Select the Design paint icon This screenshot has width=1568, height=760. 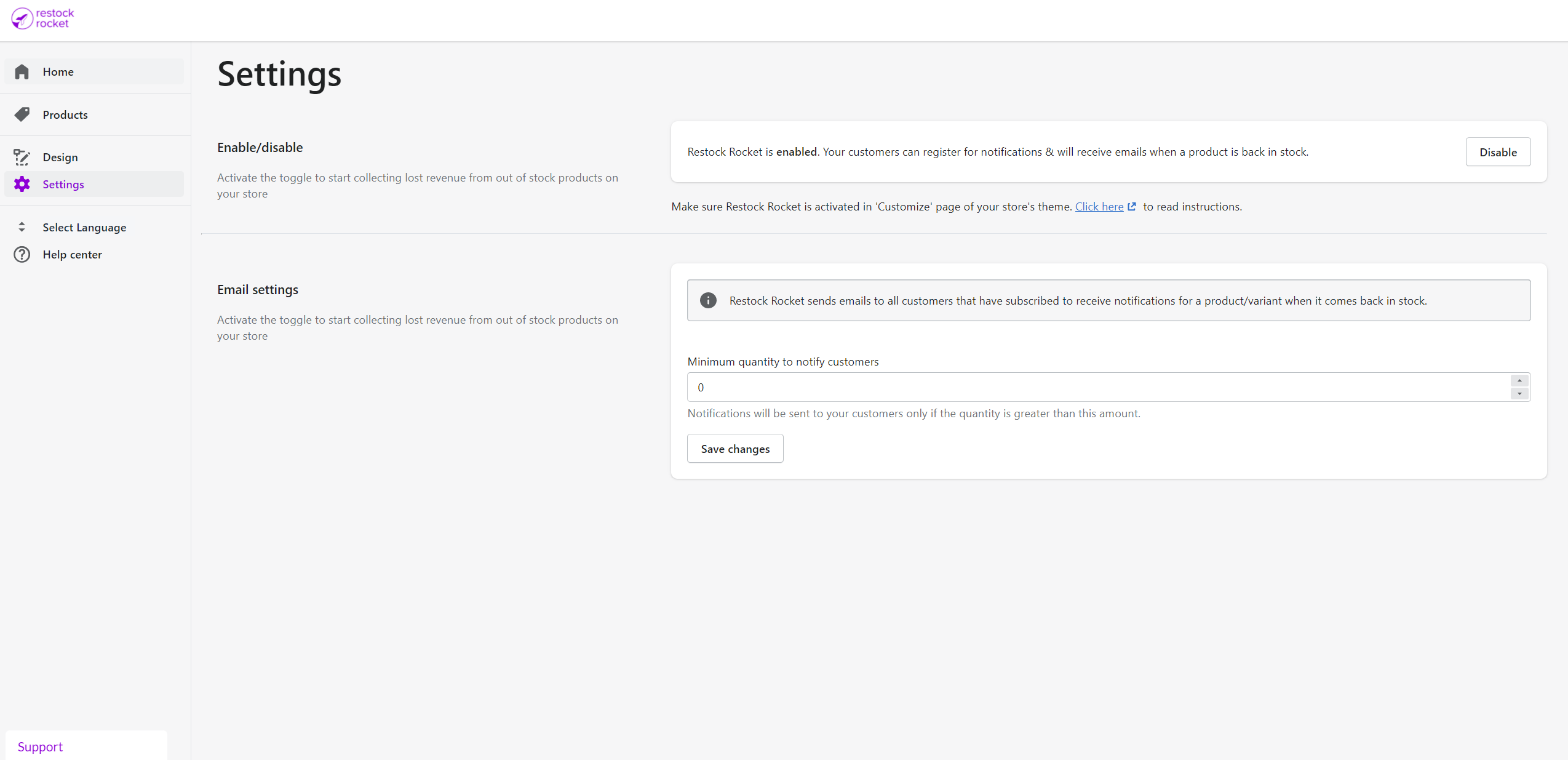pos(21,156)
